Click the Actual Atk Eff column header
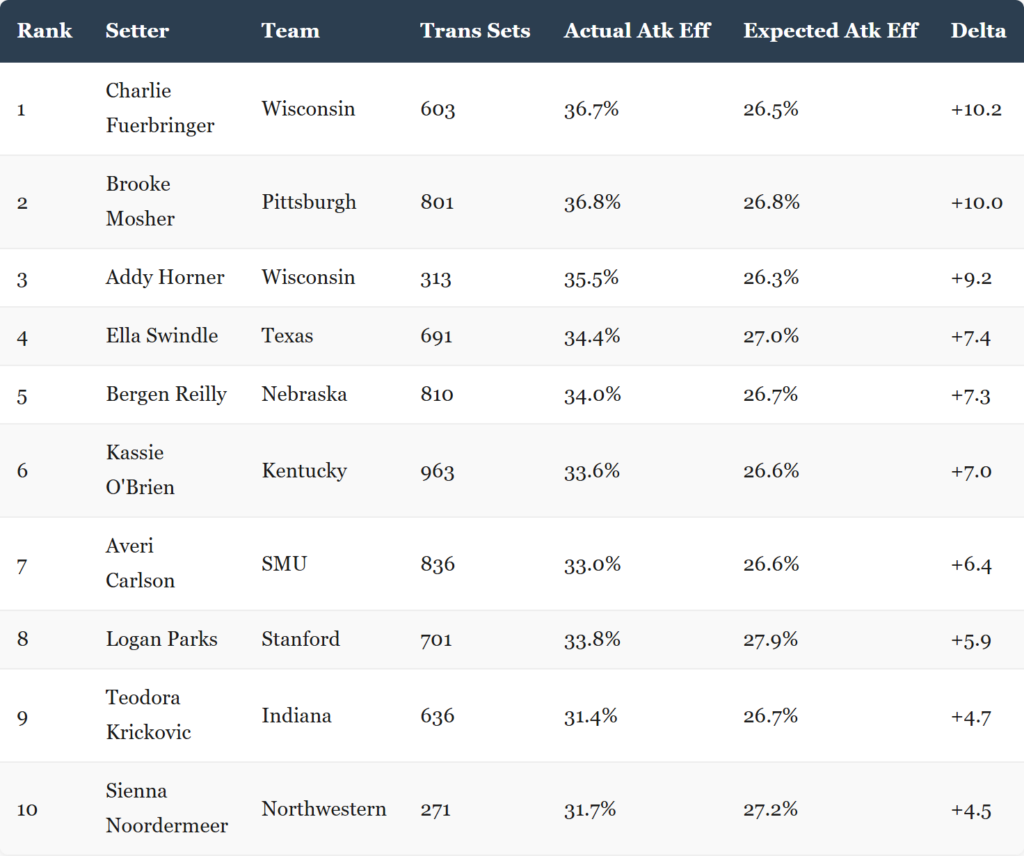This screenshot has height=856, width=1024. [637, 31]
